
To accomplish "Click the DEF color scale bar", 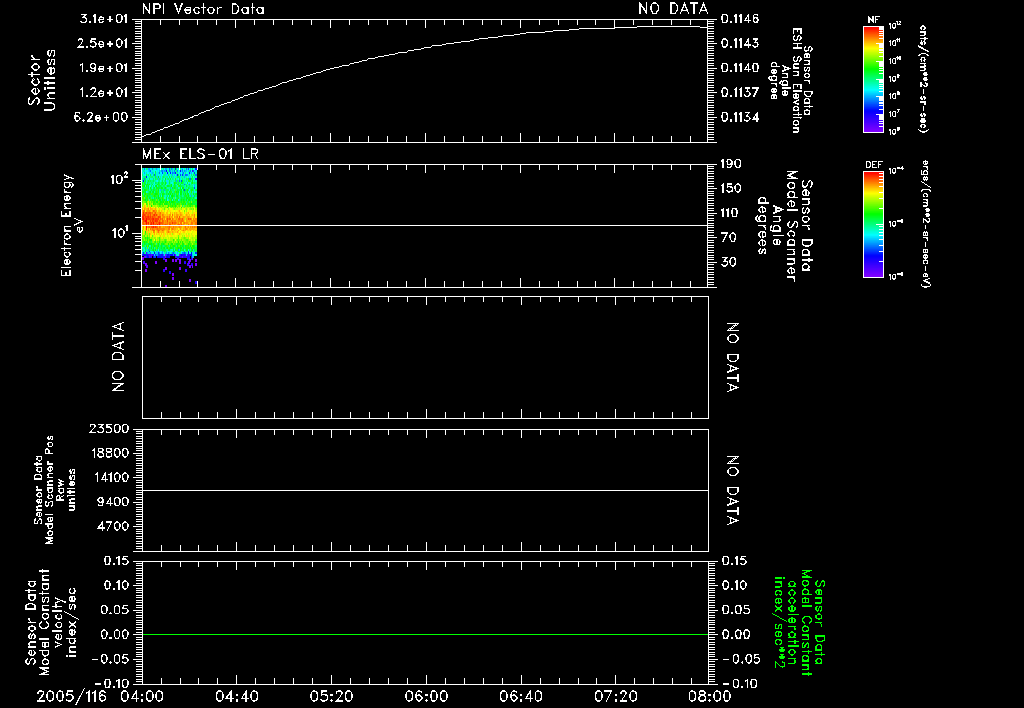I will pos(873,224).
